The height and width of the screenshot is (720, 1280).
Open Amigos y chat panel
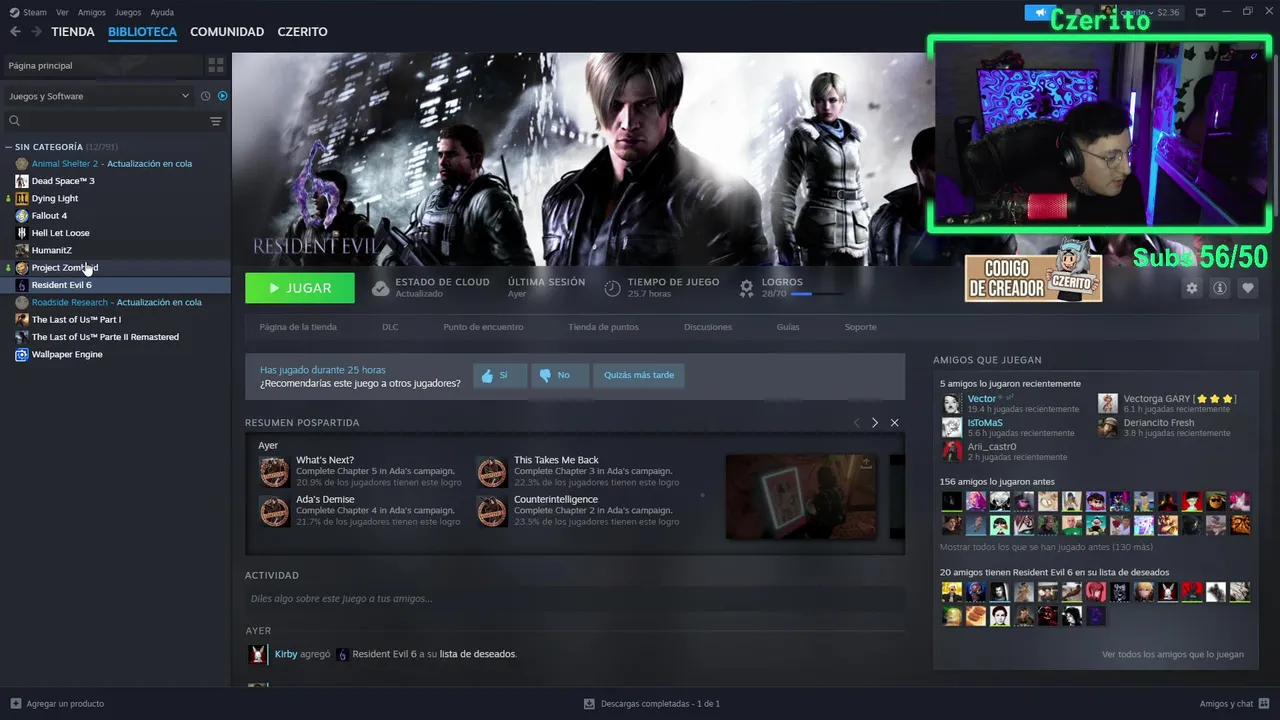[1233, 704]
